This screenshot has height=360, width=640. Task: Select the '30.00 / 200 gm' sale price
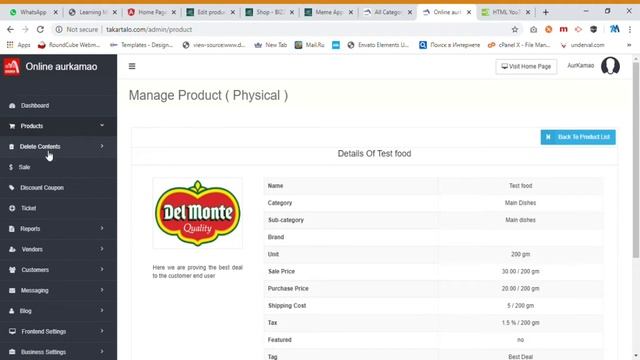(x=520, y=271)
